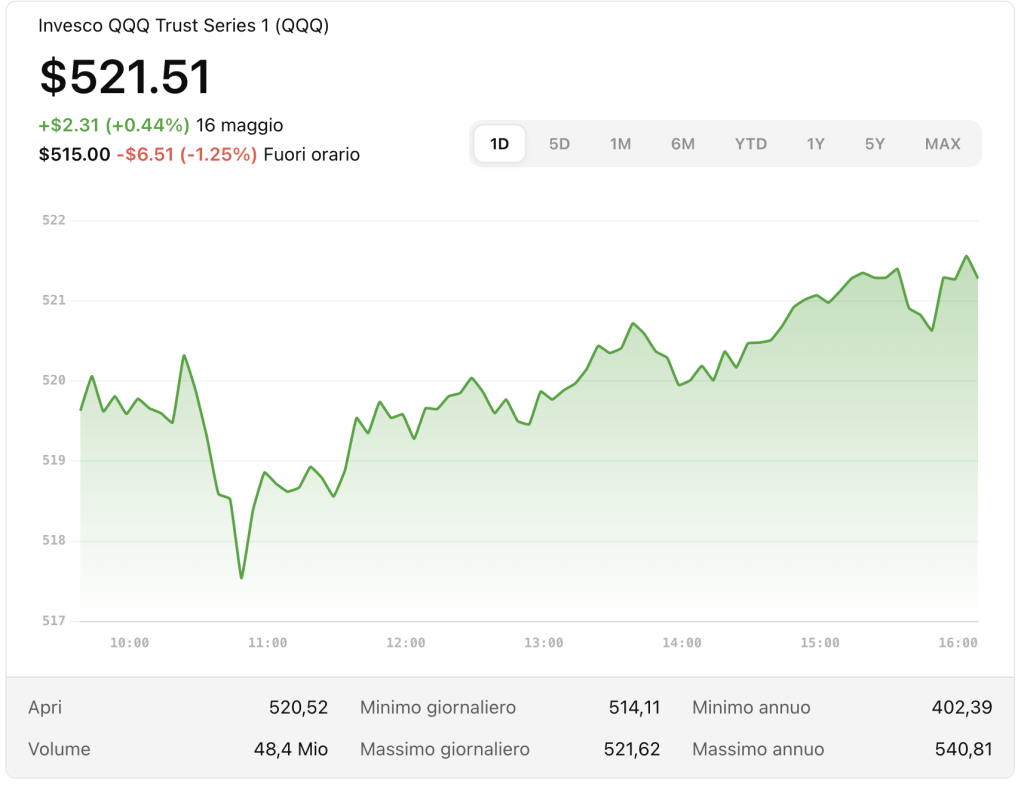Select the 1D time range tab
The width and height of the screenshot is (1024, 787).
(500, 144)
